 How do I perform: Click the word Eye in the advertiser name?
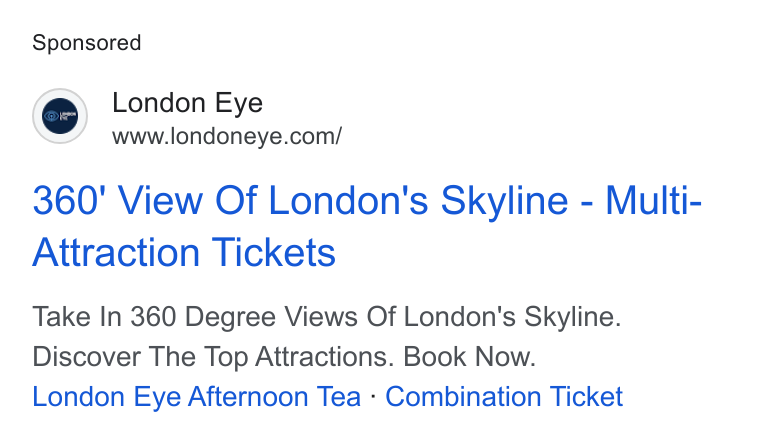click(x=239, y=104)
